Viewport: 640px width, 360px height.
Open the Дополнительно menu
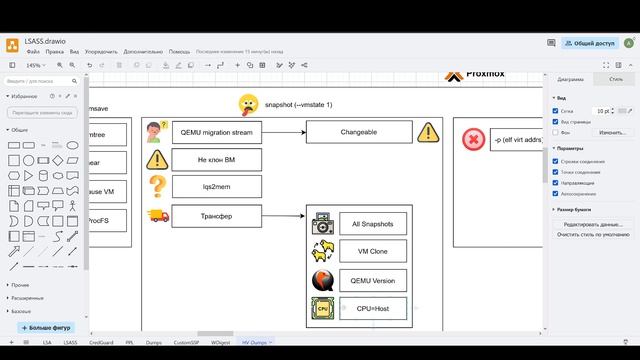143,52
